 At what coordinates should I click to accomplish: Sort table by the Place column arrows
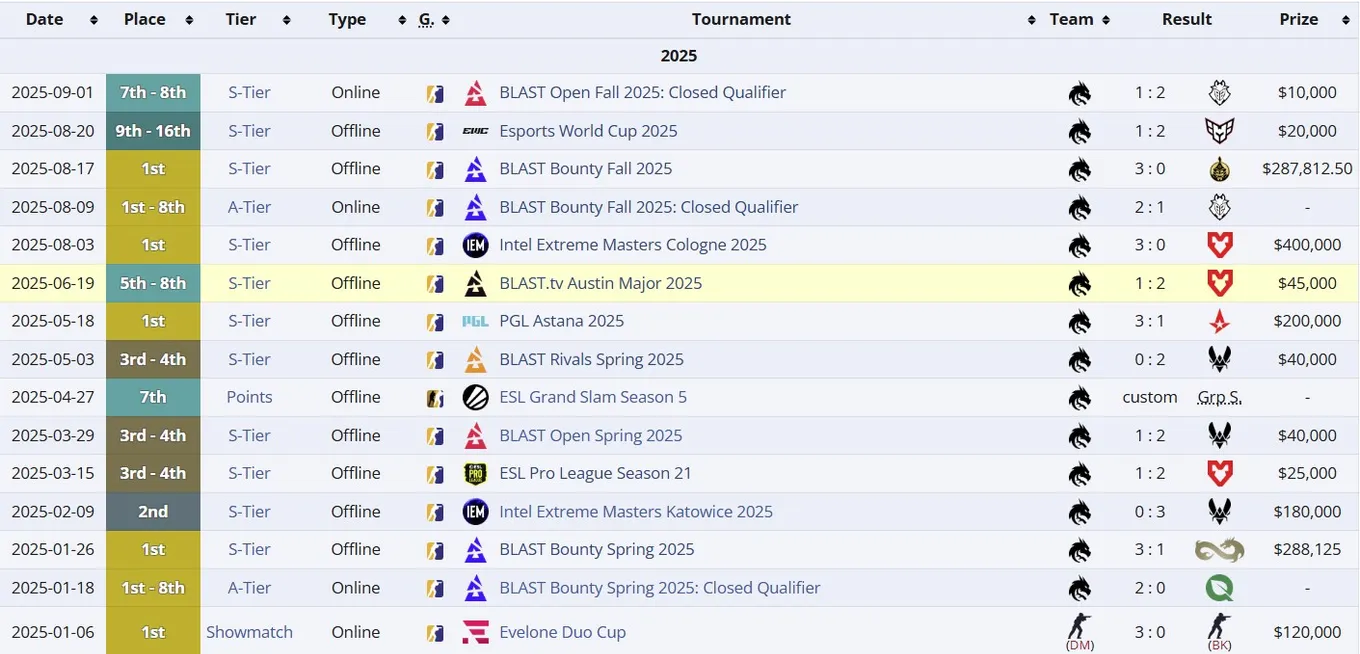tap(190, 20)
